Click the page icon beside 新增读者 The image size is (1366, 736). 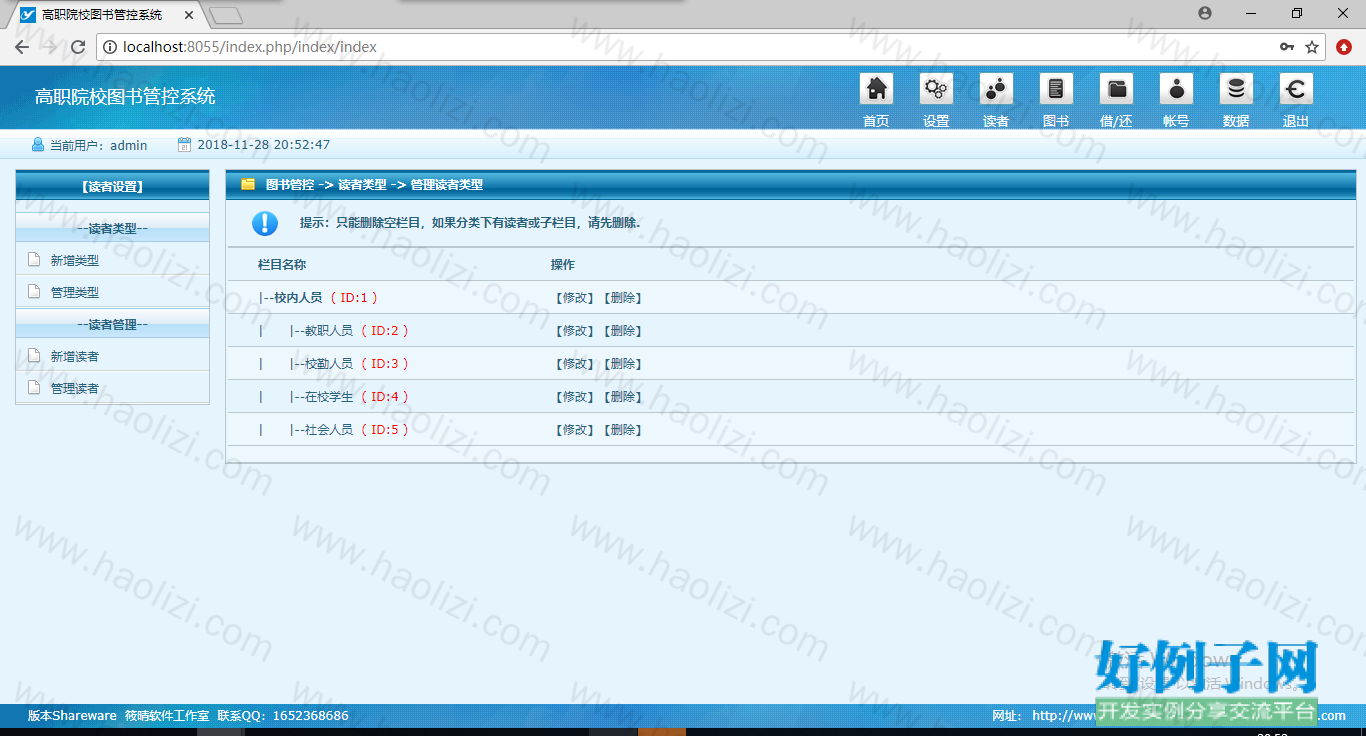(34, 356)
